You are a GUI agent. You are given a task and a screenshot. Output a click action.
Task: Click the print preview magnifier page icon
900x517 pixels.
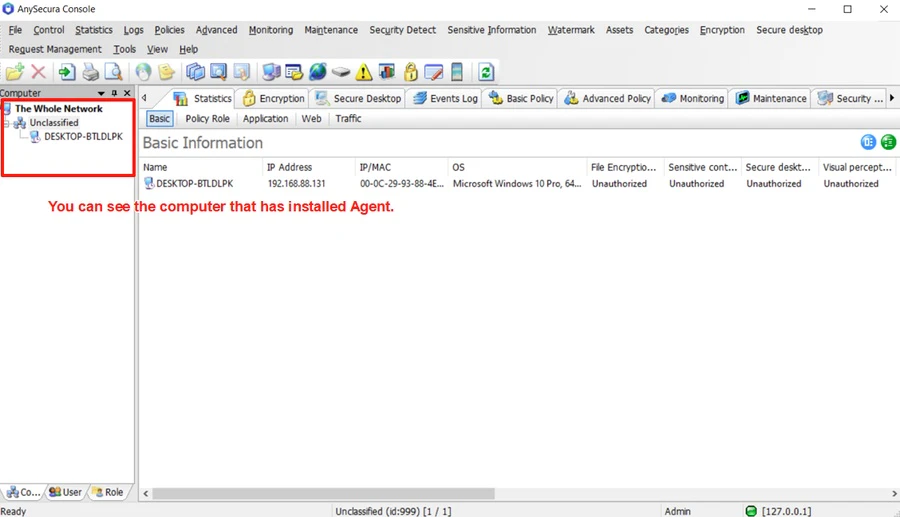[114, 72]
